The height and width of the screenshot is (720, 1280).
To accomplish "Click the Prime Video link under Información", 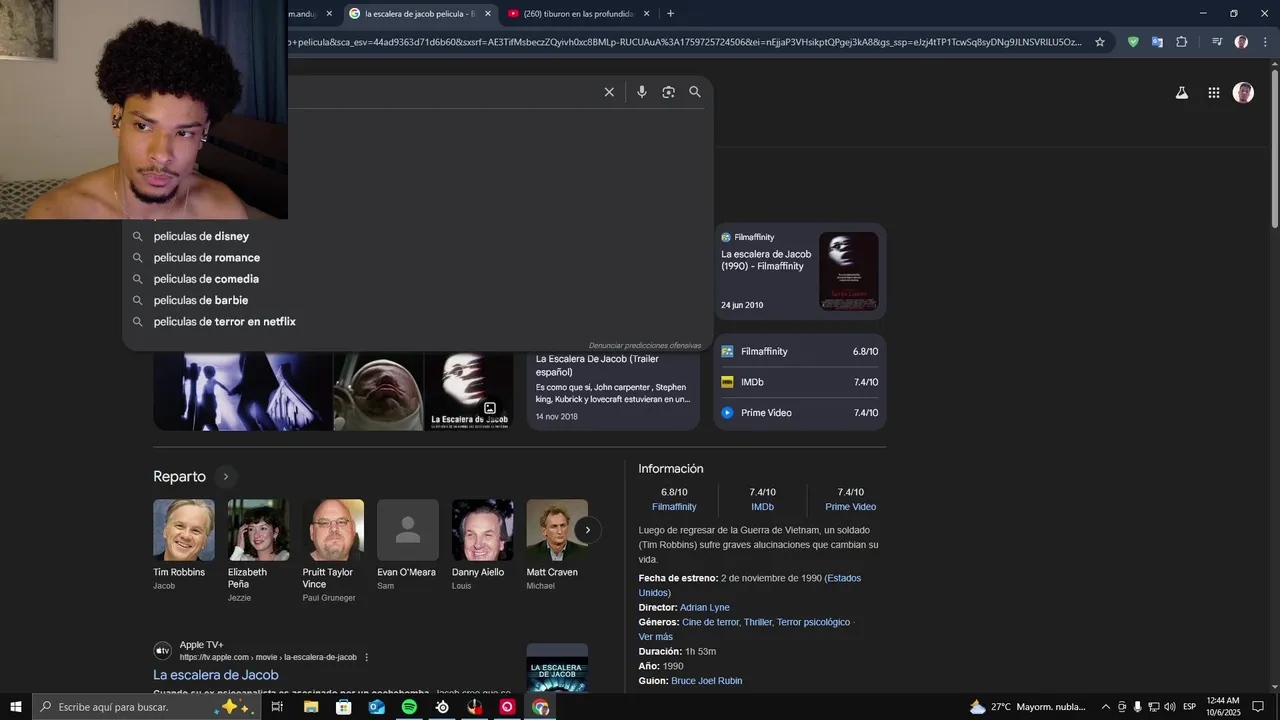I will click(850, 507).
